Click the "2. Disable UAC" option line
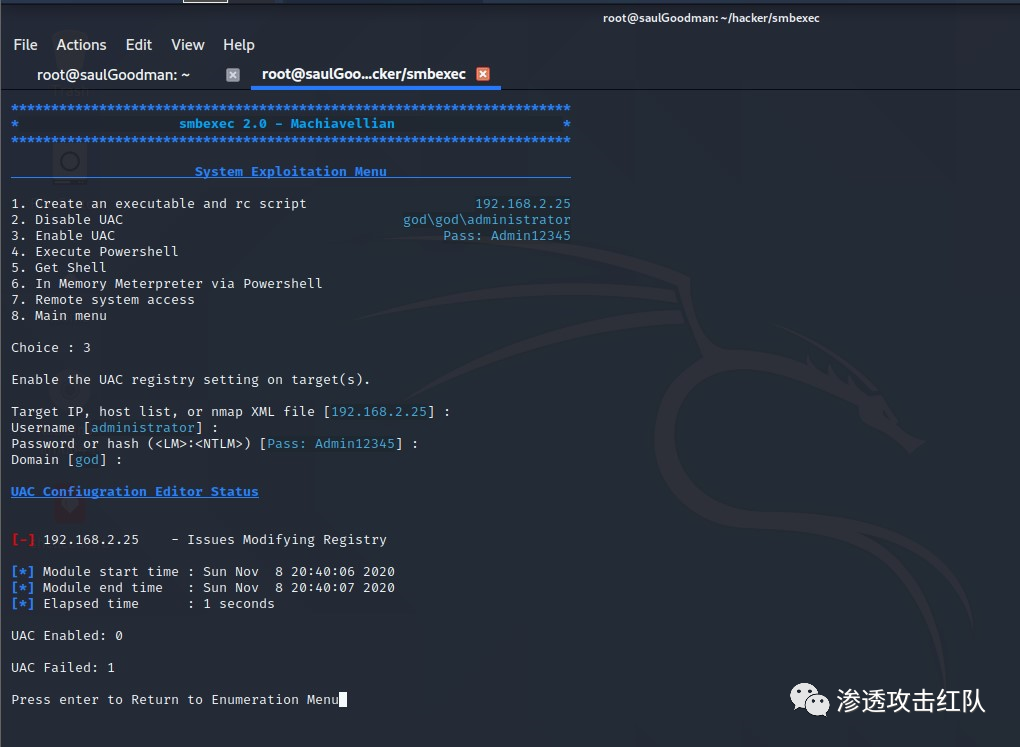 pyautogui.click(x=67, y=220)
